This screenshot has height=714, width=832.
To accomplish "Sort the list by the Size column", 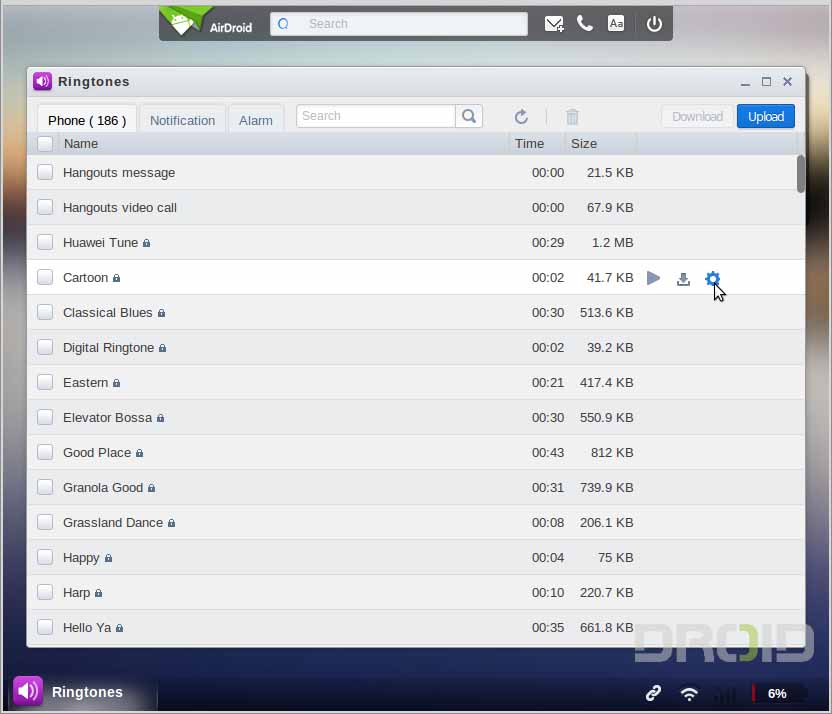I will (584, 144).
